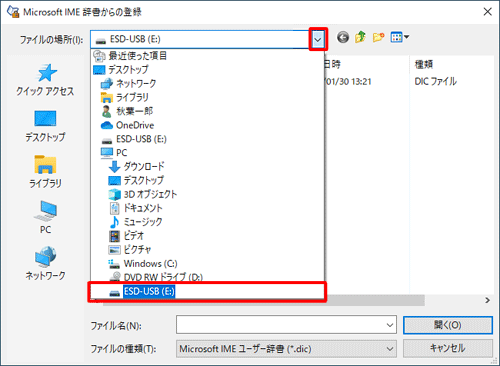Select デスクトップ in the places bar
Viewport: 500px width, 366px height.
click(x=45, y=126)
